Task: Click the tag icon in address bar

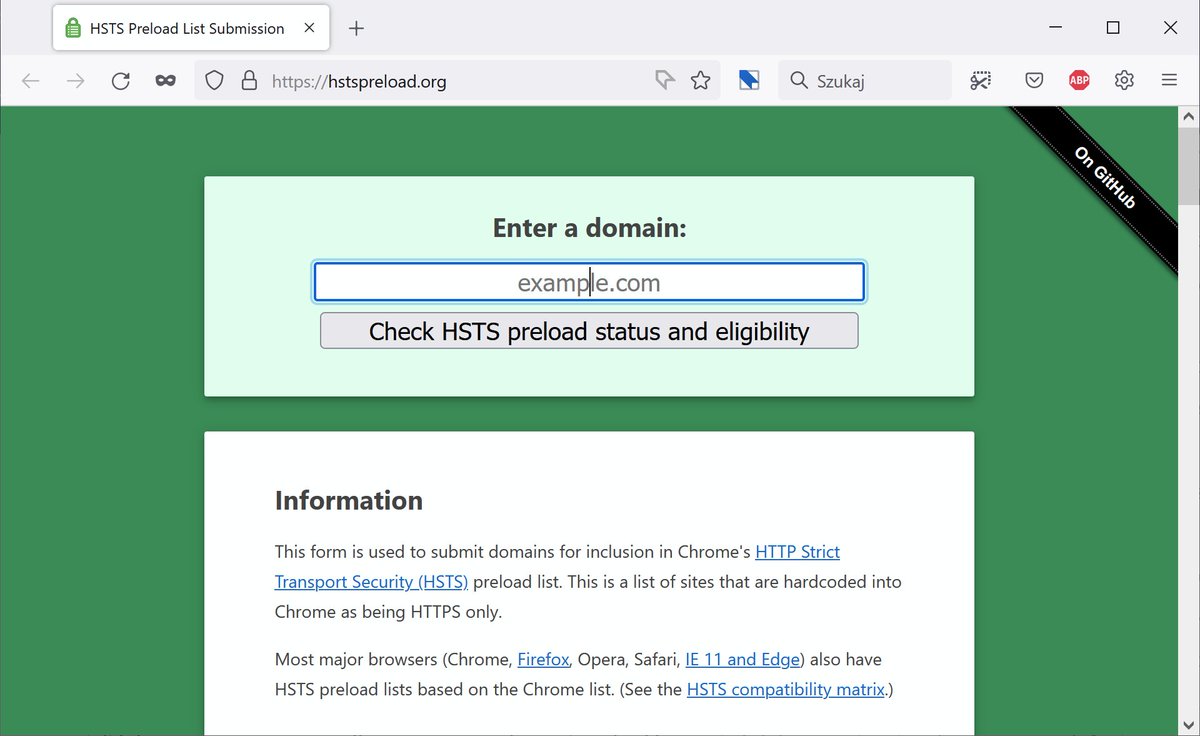Action: click(665, 81)
